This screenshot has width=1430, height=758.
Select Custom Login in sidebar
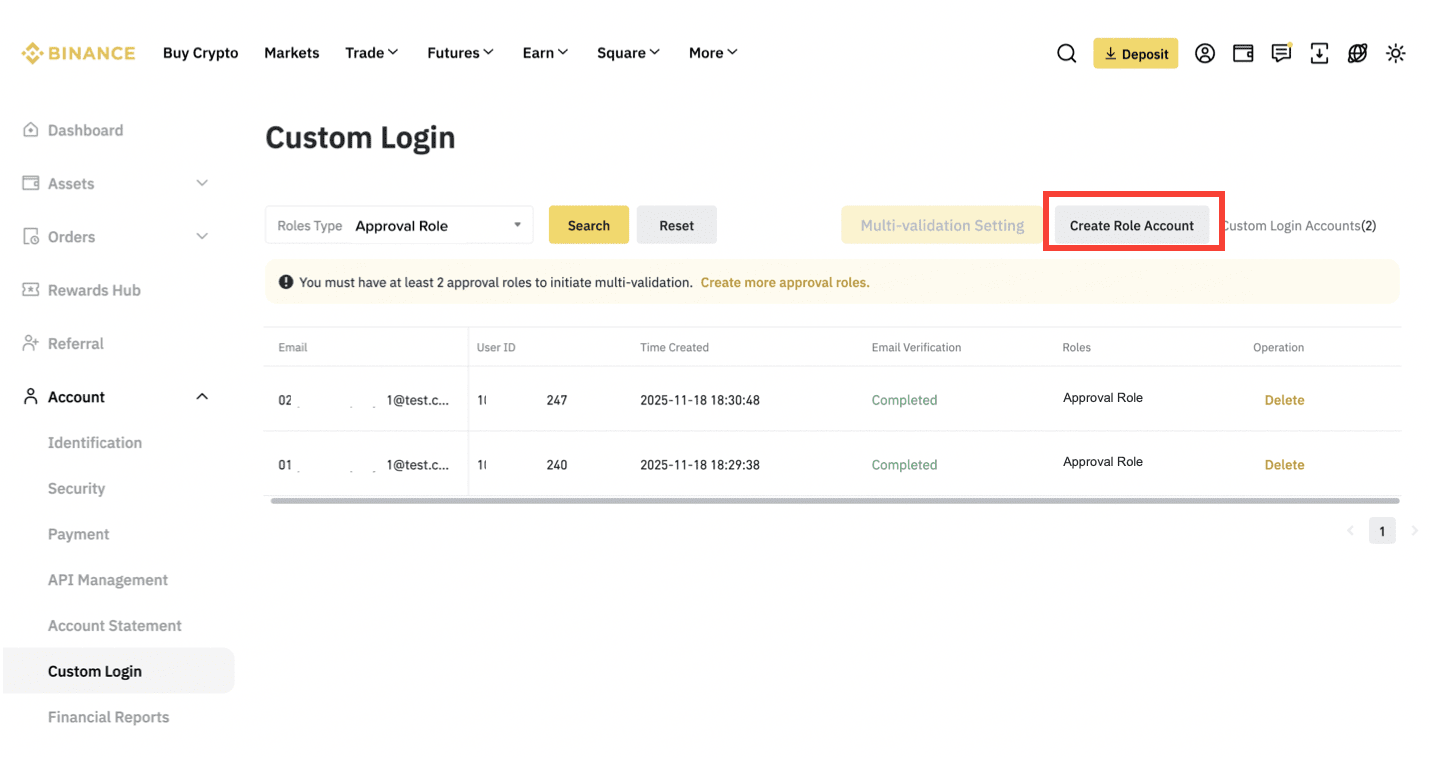[x=119, y=671]
